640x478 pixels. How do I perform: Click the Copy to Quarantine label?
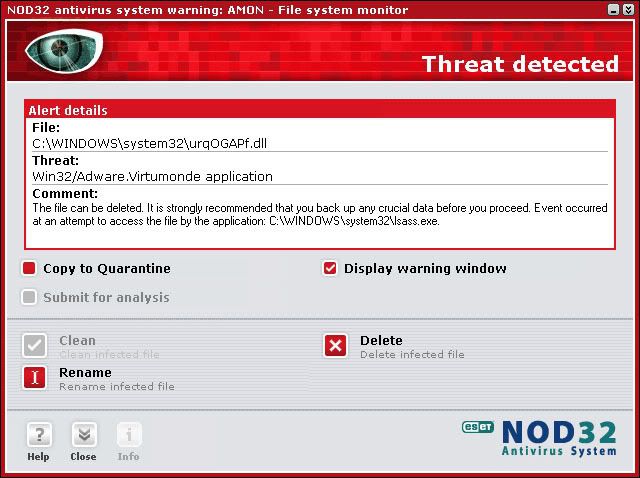click(107, 269)
